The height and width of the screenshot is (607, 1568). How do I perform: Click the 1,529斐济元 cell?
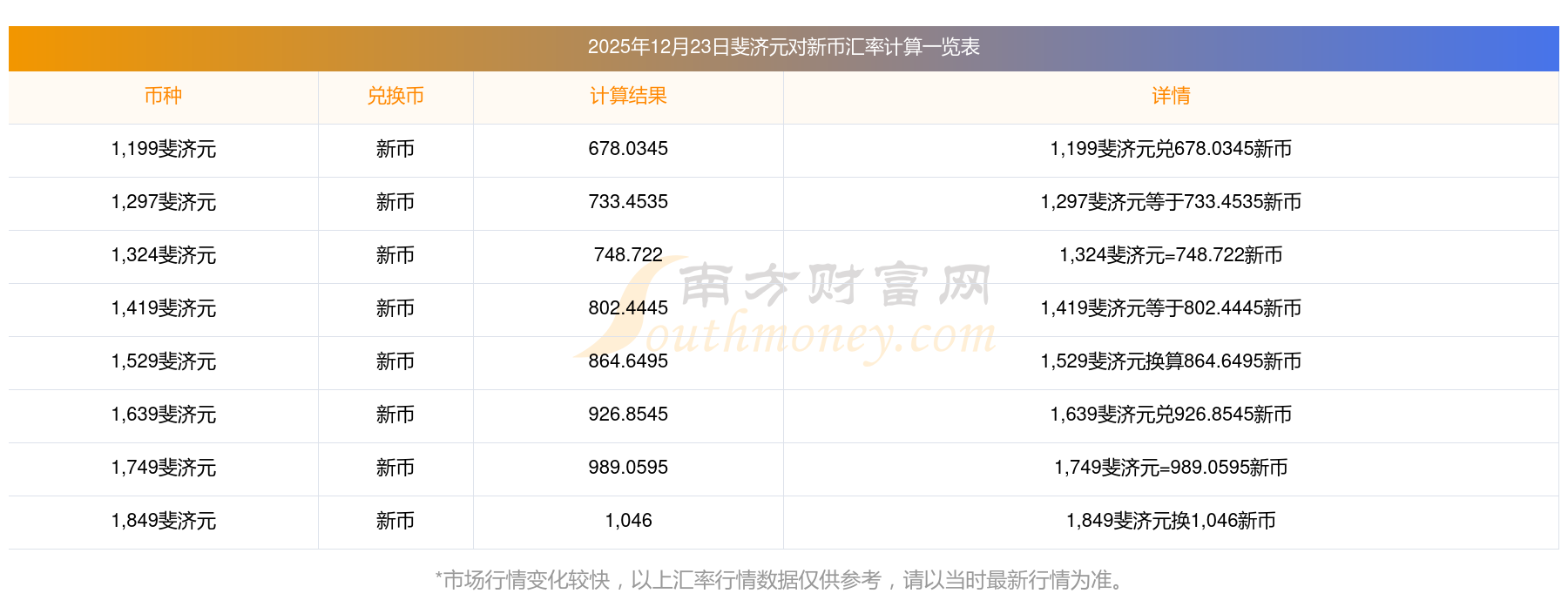[x=163, y=361]
